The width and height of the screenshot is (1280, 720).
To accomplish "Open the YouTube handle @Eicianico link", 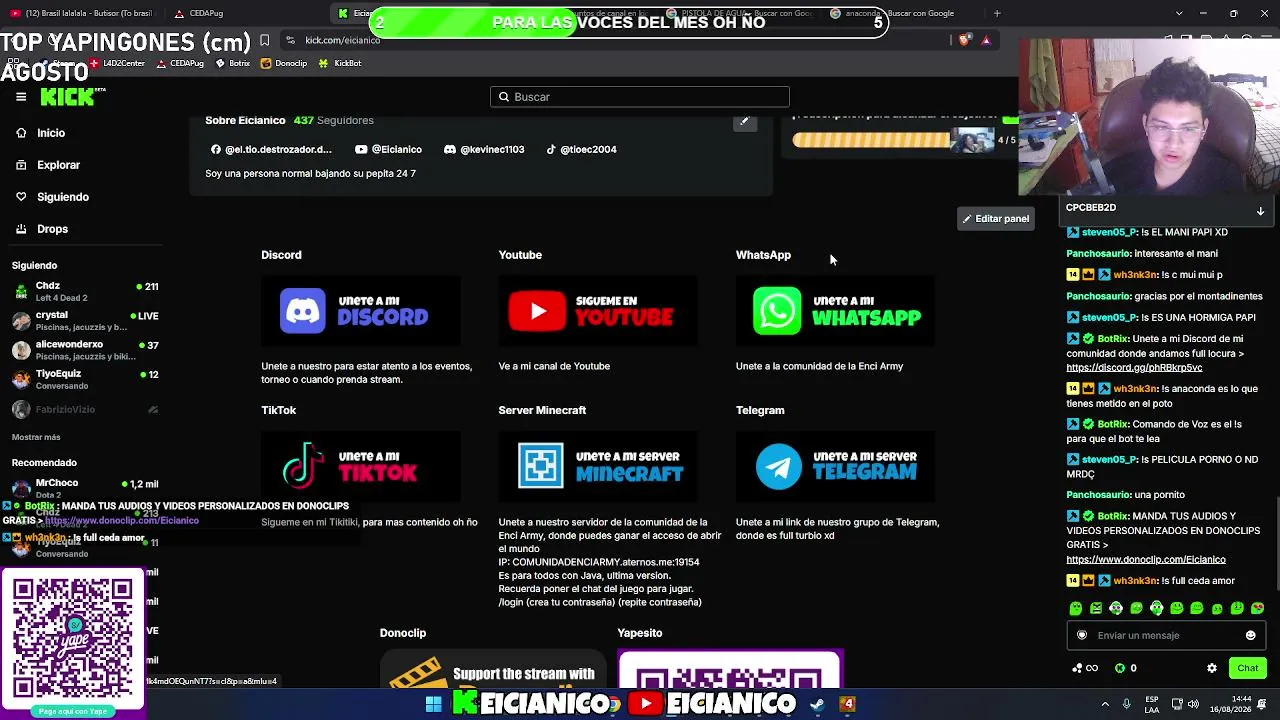I will click(388, 149).
